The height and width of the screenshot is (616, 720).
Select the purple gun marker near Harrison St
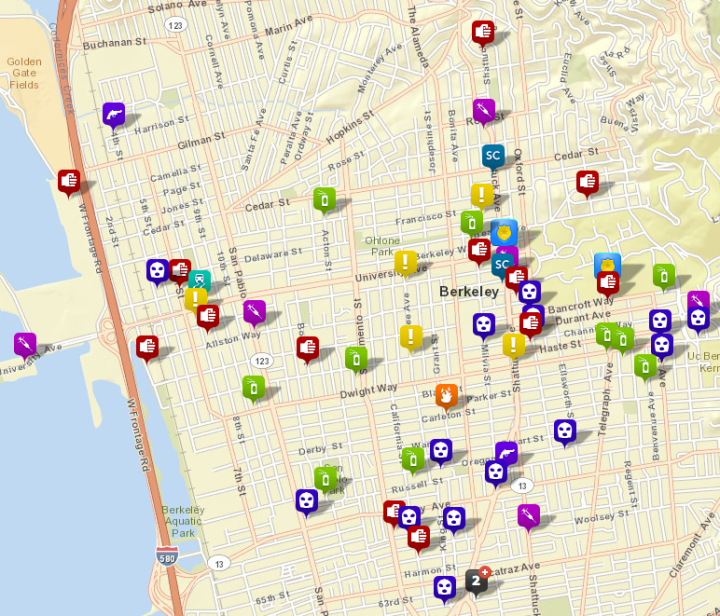pos(114,115)
